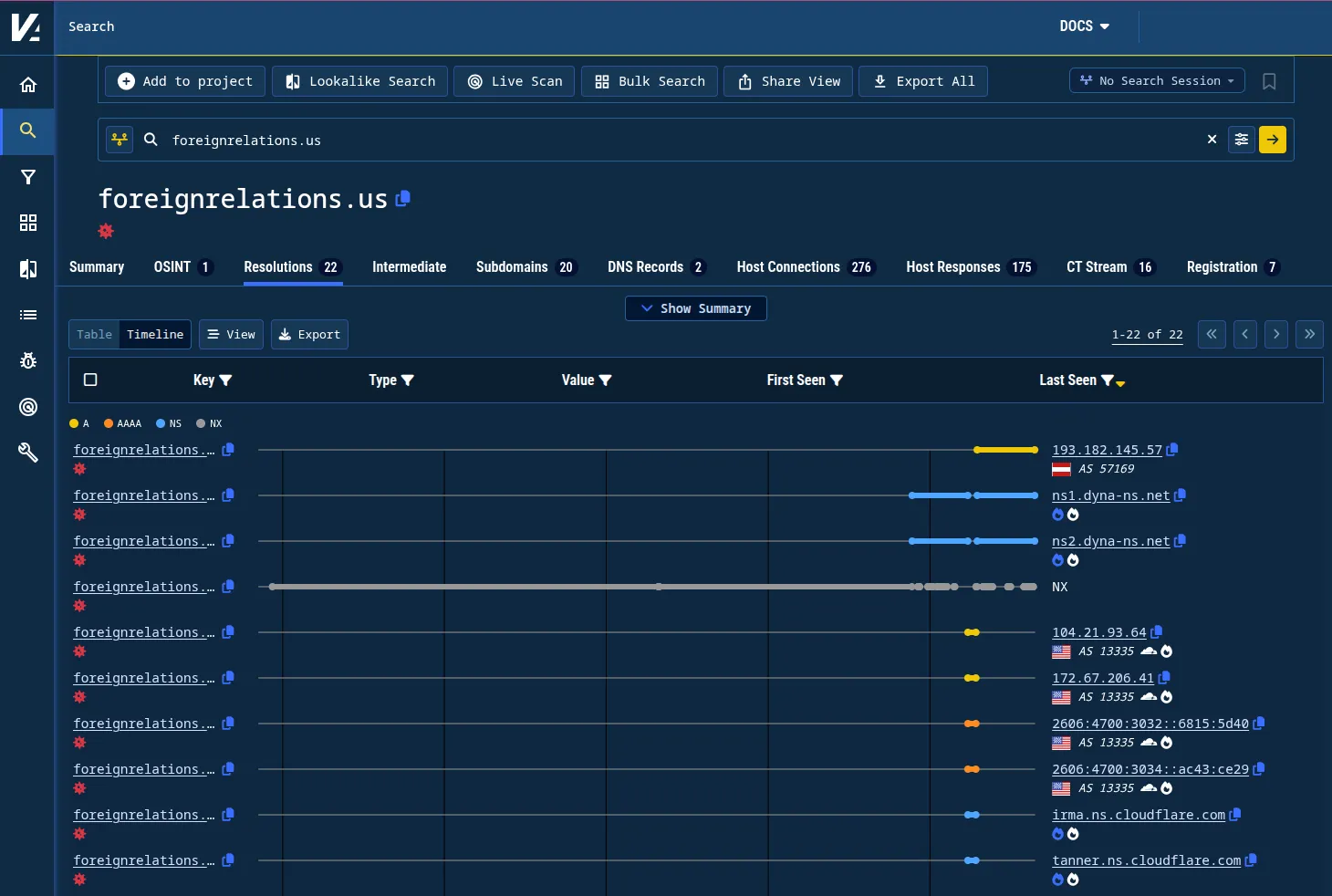Open the Key column filter
This screenshot has width=1332, height=896.
click(x=225, y=380)
